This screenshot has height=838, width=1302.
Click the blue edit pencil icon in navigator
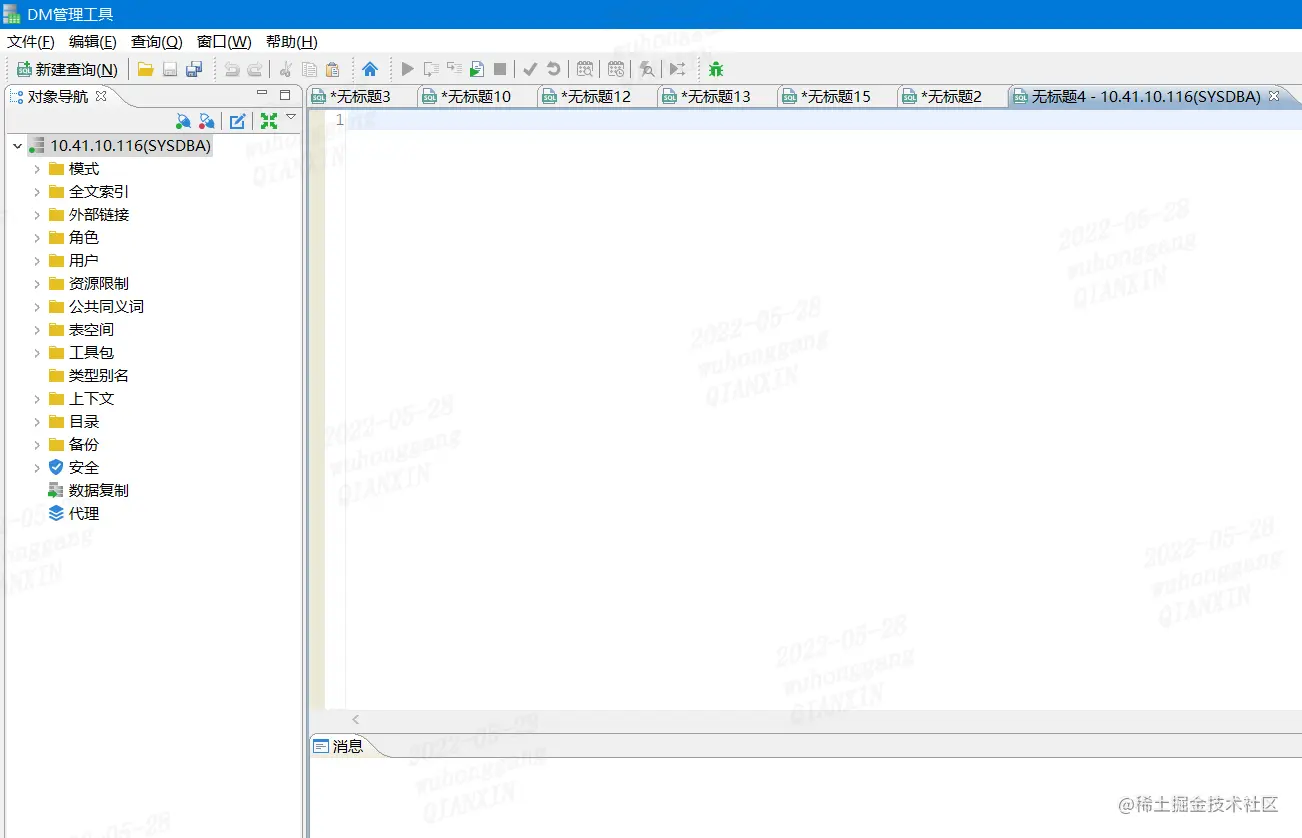[237, 121]
